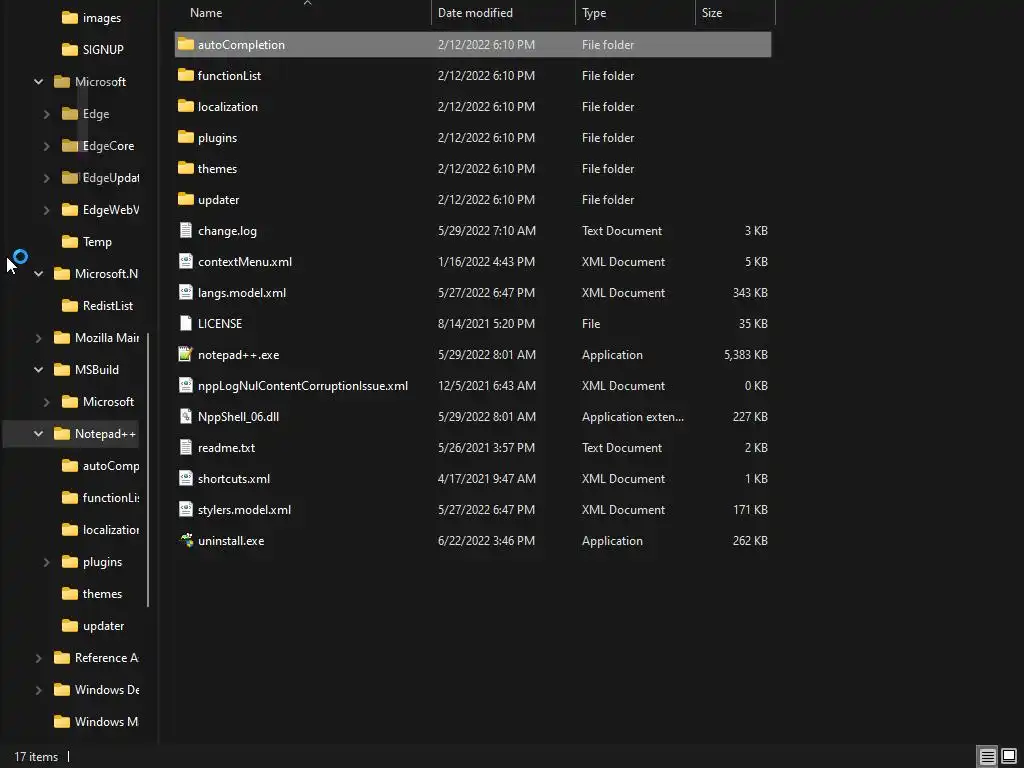Expand the EdgeWebV folder in the tree

click(46, 210)
